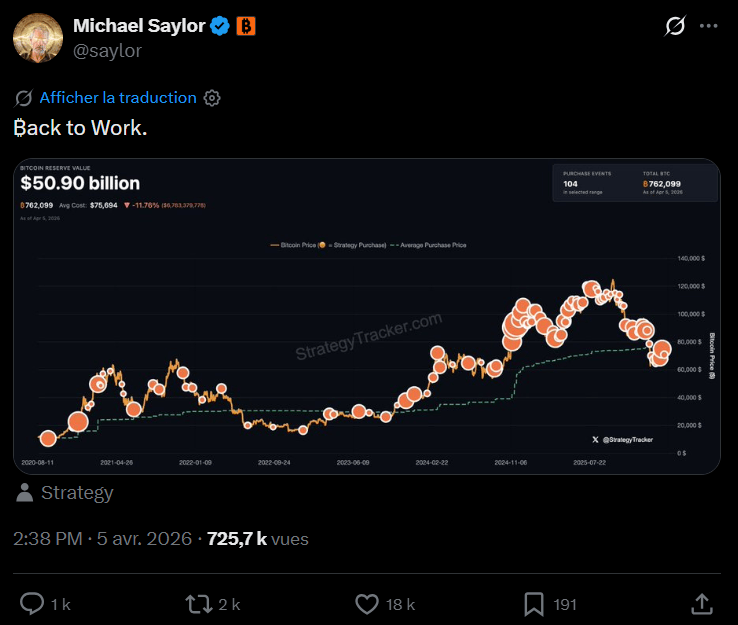Share the tweet via the share icon

[x=702, y=603]
